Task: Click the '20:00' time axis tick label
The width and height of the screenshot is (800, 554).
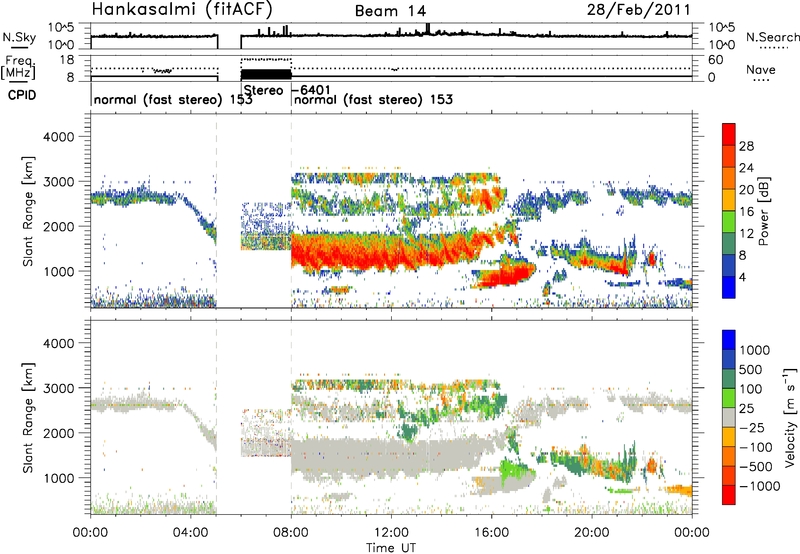Action: click(x=592, y=533)
